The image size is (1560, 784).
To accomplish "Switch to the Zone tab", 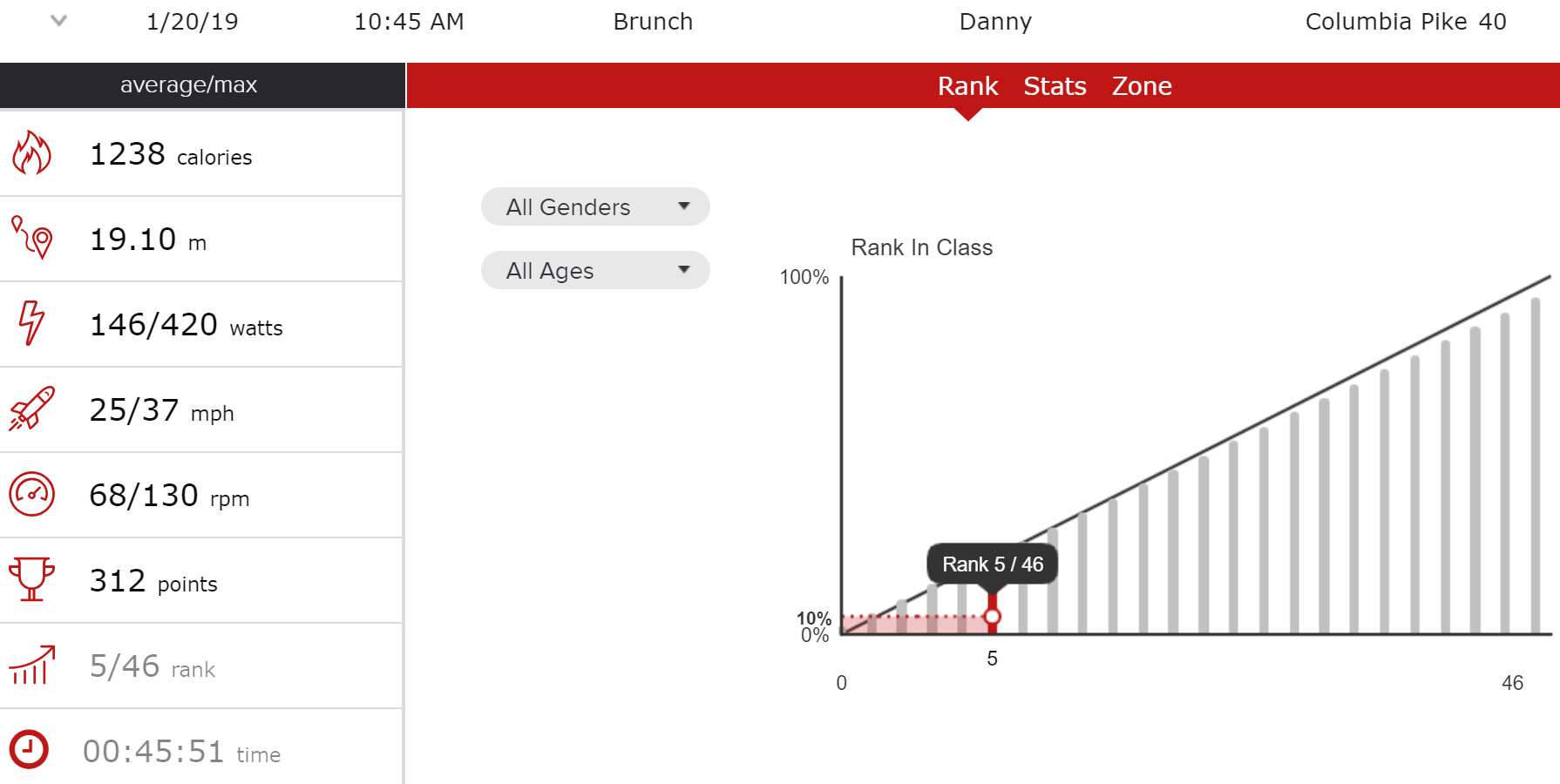I will [x=1142, y=86].
